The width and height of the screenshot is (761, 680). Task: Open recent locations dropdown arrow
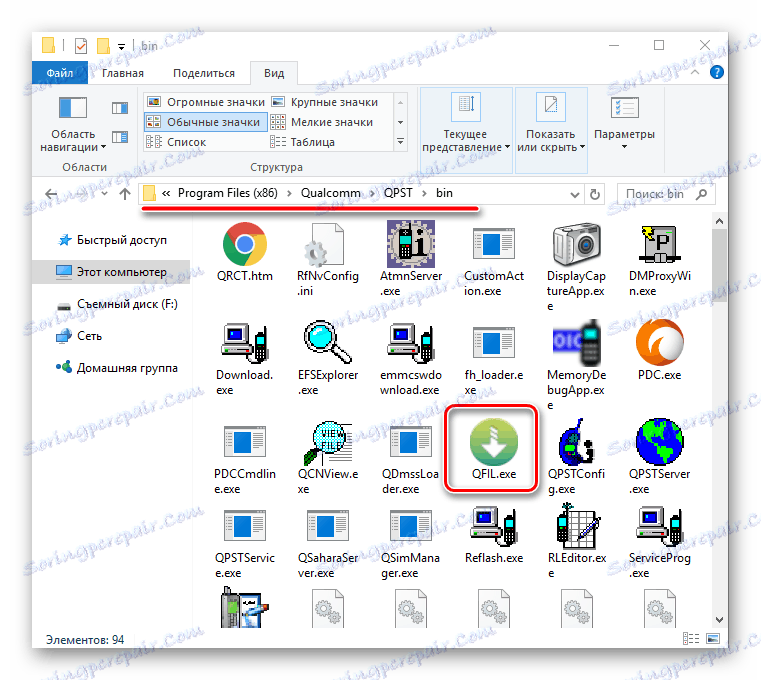coord(104,194)
